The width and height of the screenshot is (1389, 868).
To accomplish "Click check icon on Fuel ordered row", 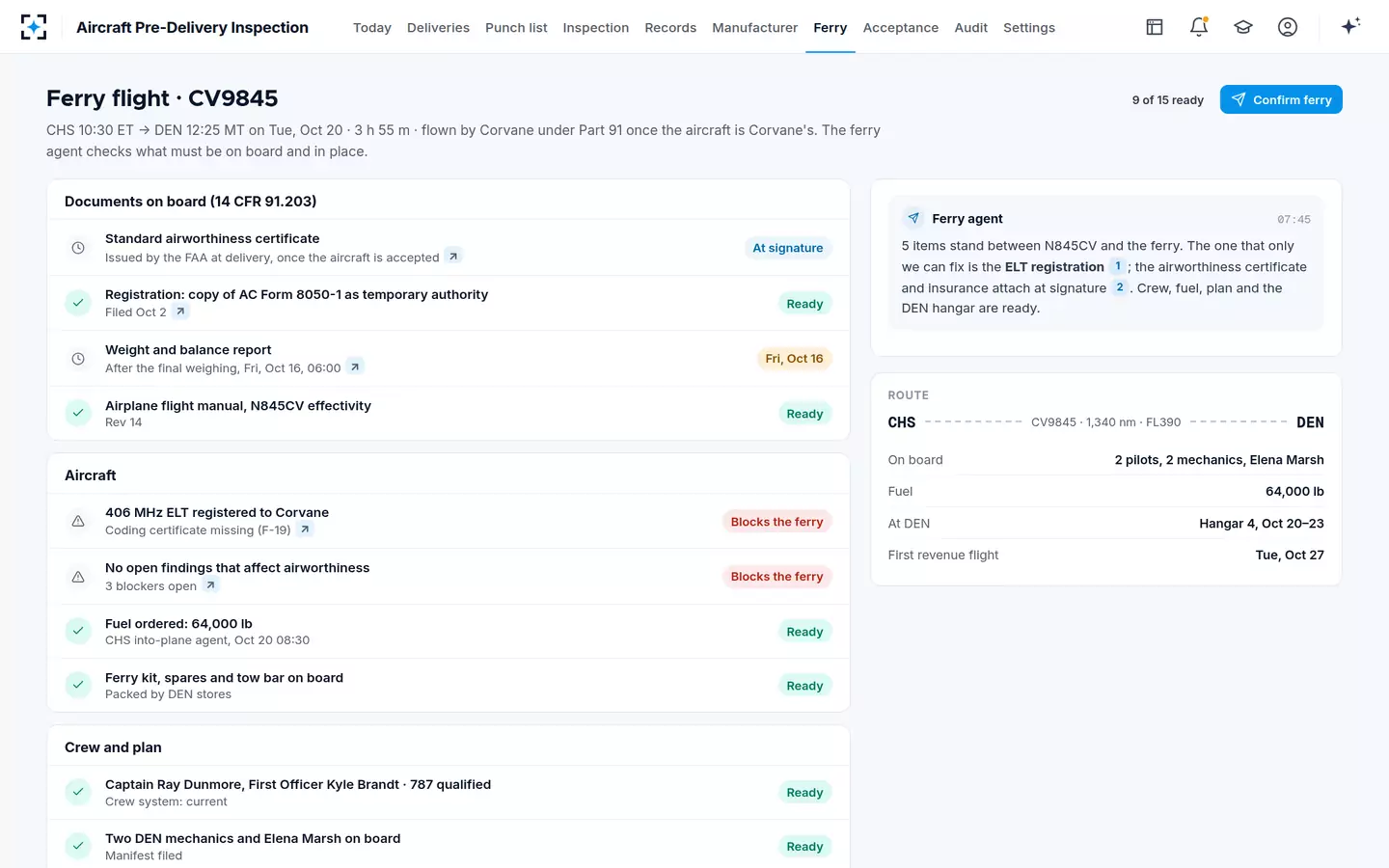I will coord(78,631).
